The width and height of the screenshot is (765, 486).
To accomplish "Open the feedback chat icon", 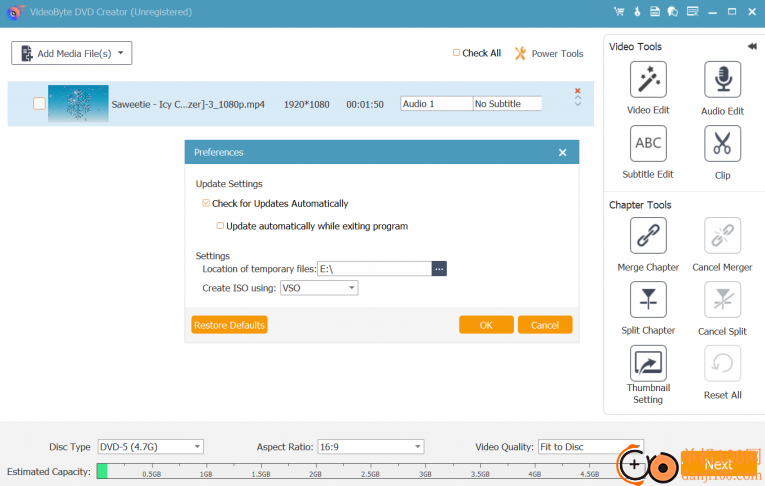I will coord(673,12).
